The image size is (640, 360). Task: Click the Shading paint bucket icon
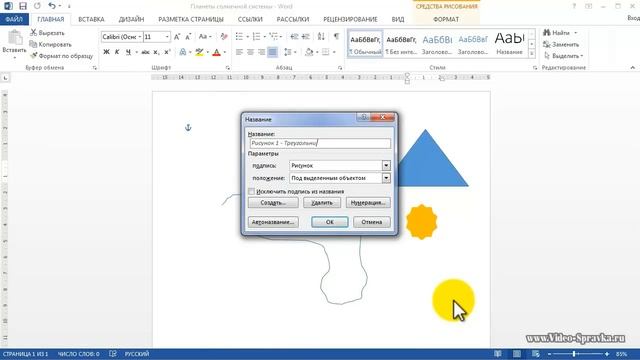point(309,52)
